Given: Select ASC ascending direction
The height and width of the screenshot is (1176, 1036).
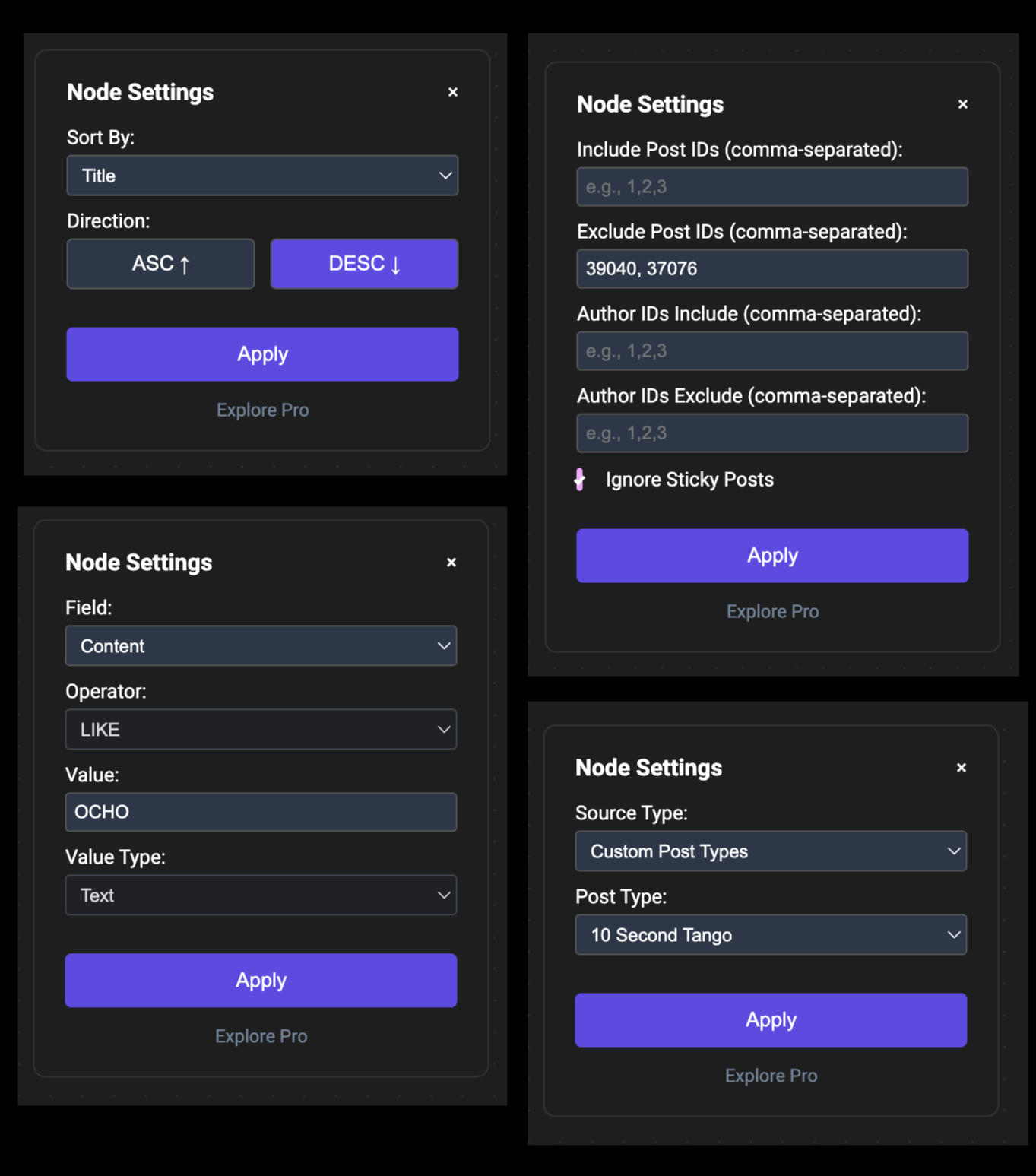Looking at the screenshot, I should (160, 264).
